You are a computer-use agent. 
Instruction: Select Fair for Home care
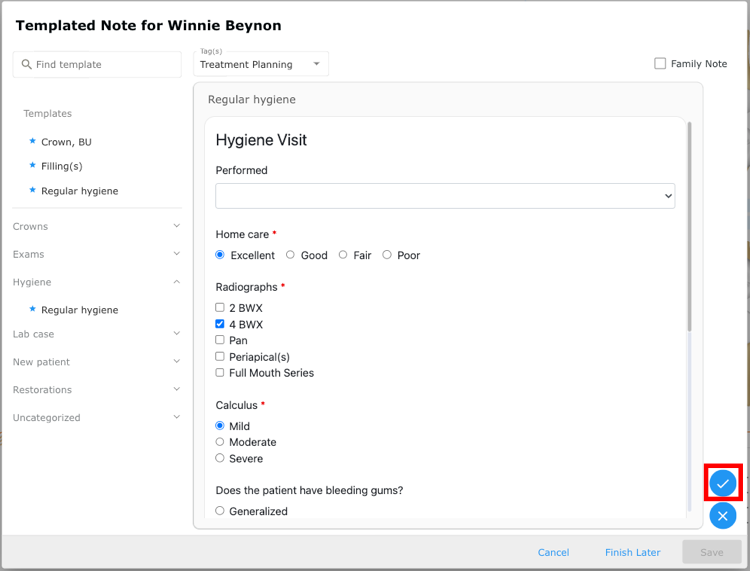[x=343, y=255]
